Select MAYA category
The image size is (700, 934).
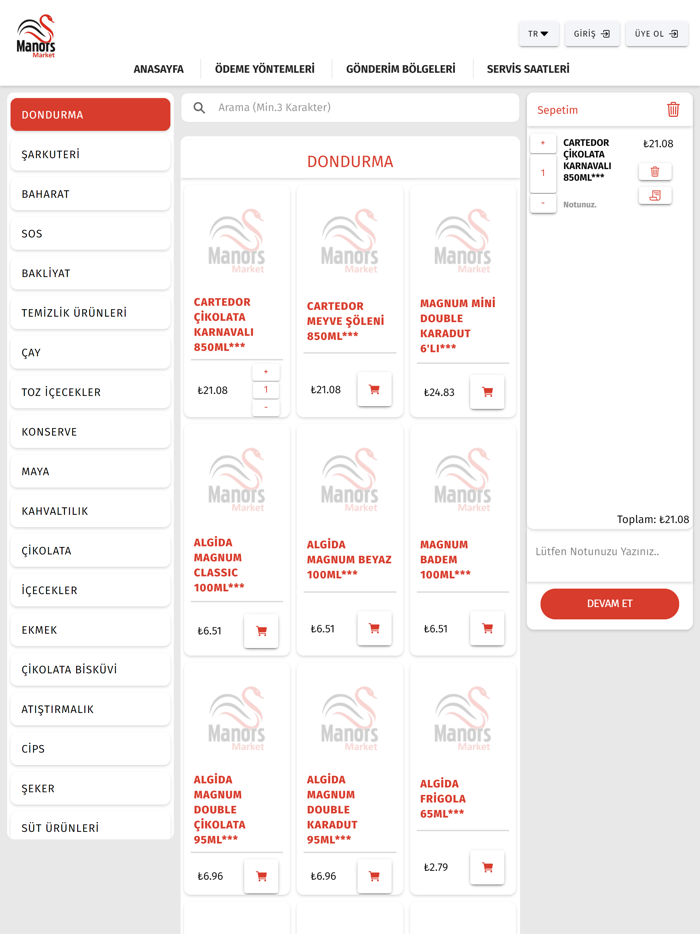tap(91, 471)
